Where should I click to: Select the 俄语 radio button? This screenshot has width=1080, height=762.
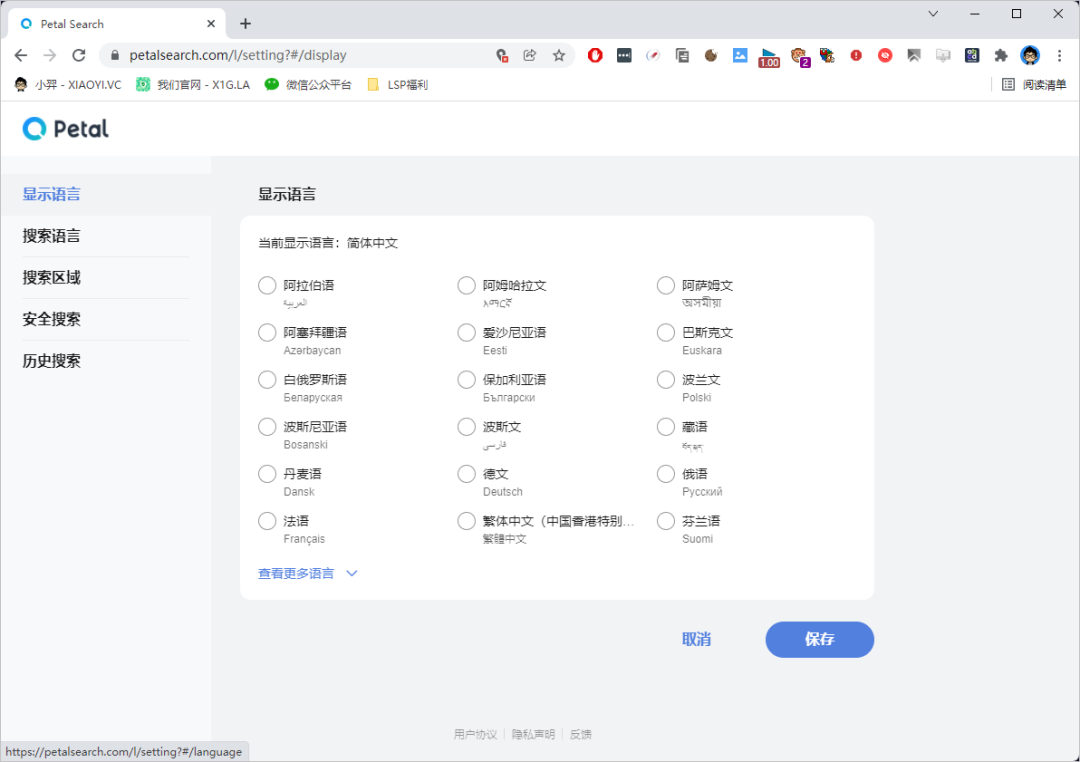pyautogui.click(x=665, y=474)
